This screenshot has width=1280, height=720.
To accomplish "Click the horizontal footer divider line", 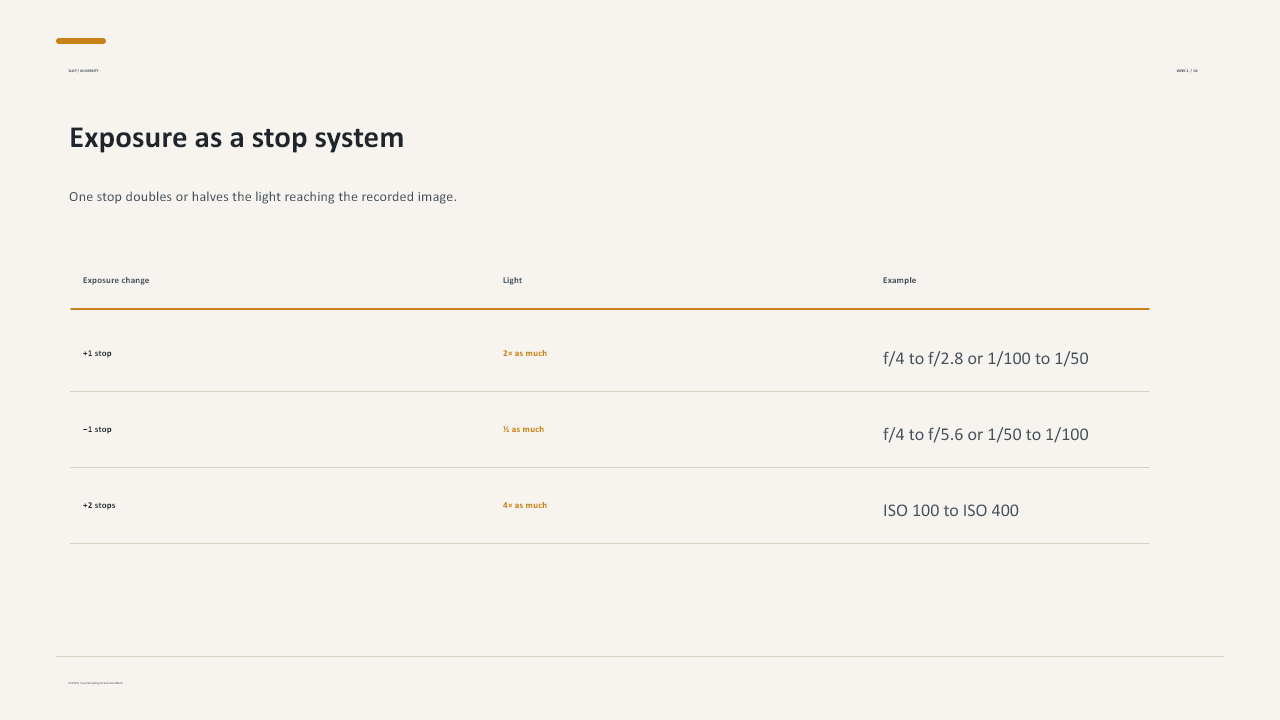I will pyautogui.click(x=640, y=656).
